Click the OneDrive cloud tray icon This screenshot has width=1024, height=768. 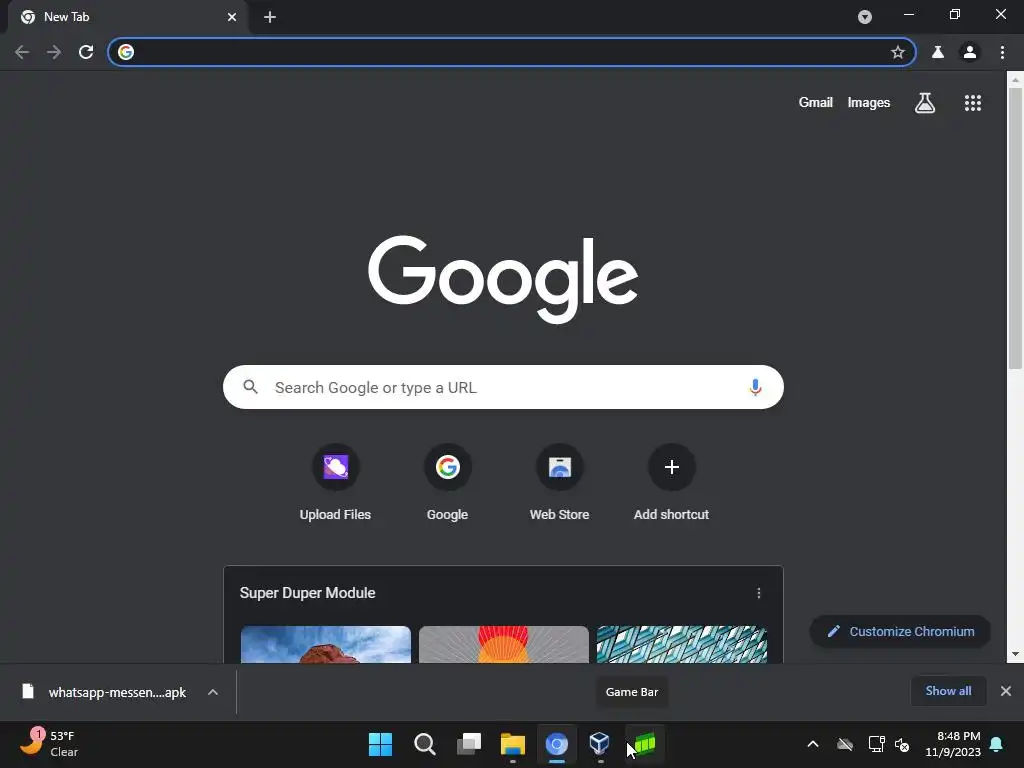845,744
